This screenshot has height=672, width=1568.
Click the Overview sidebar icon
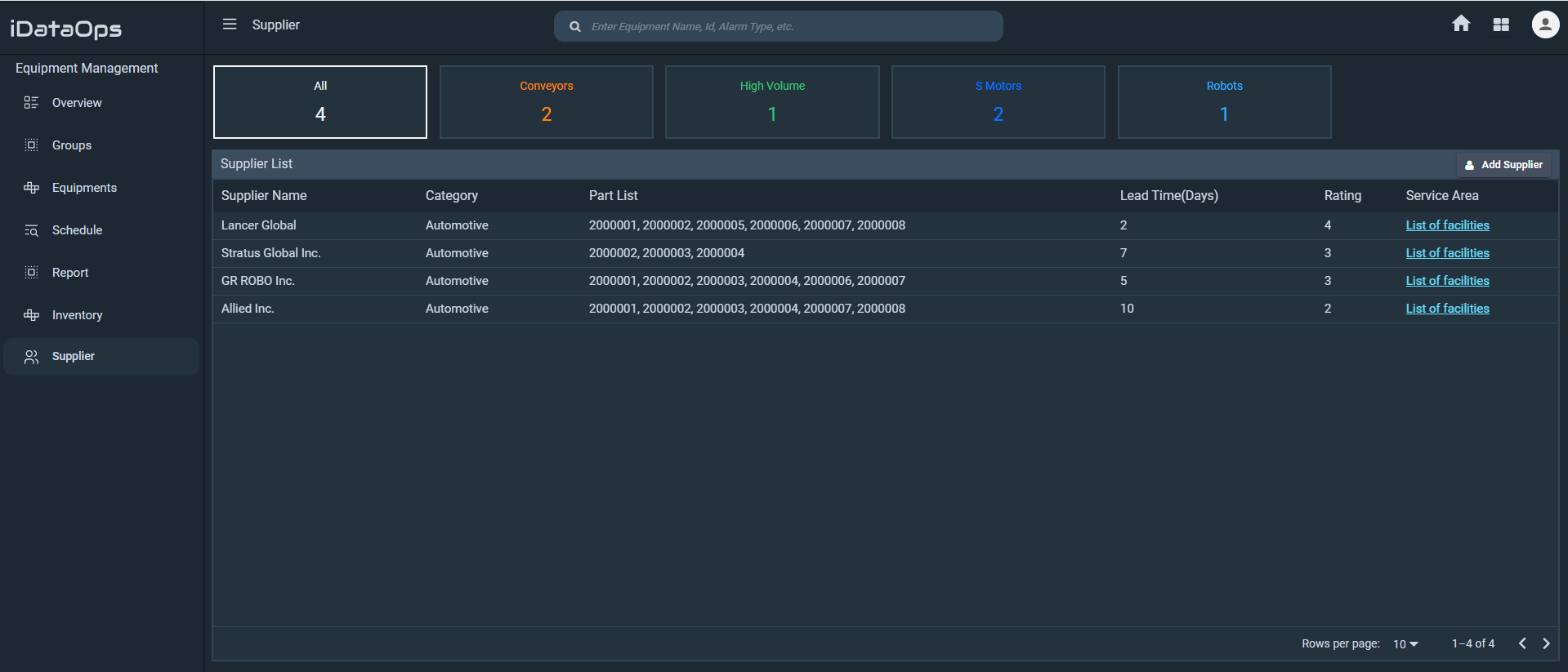pos(31,103)
